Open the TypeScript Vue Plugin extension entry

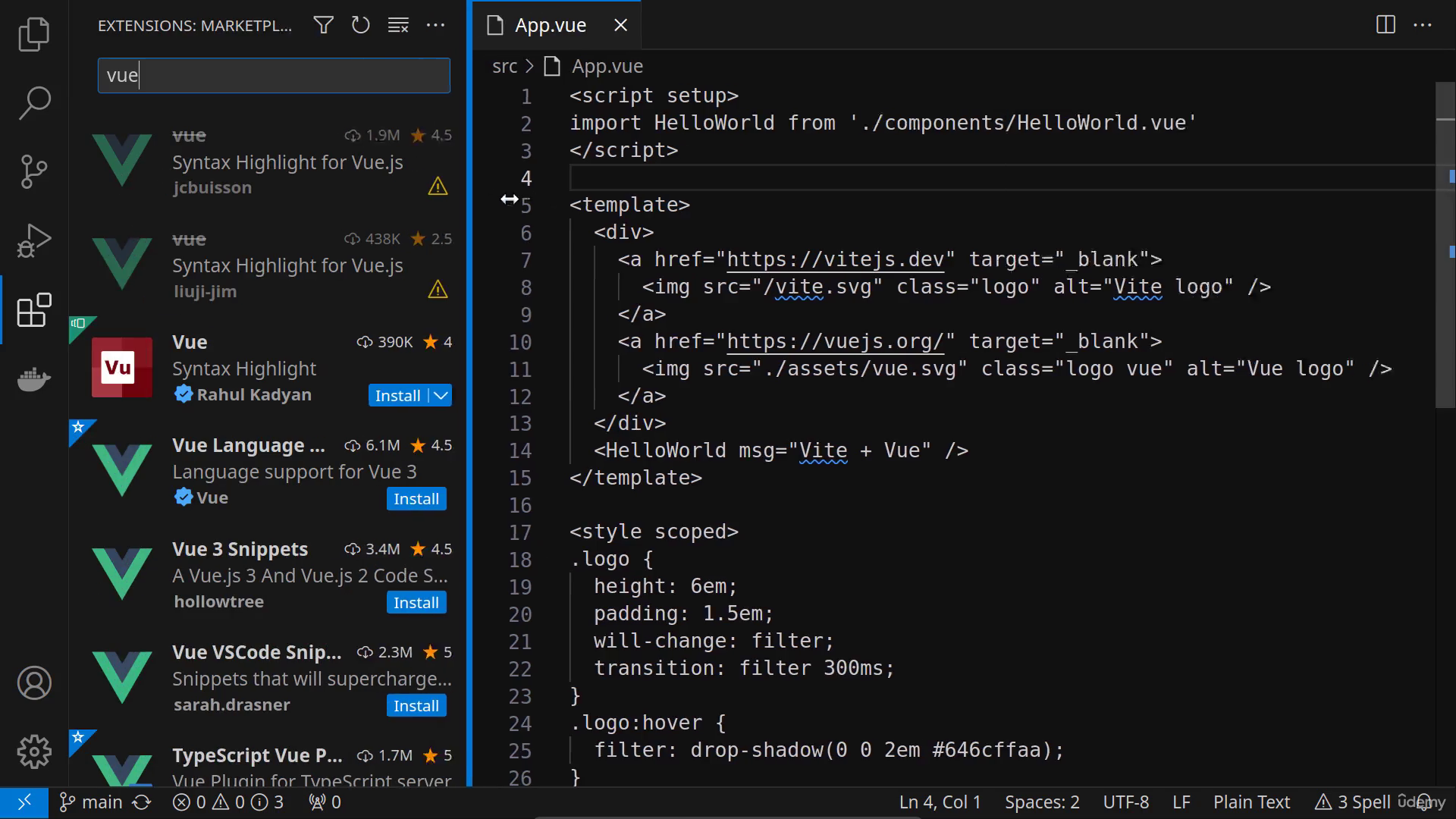268,758
